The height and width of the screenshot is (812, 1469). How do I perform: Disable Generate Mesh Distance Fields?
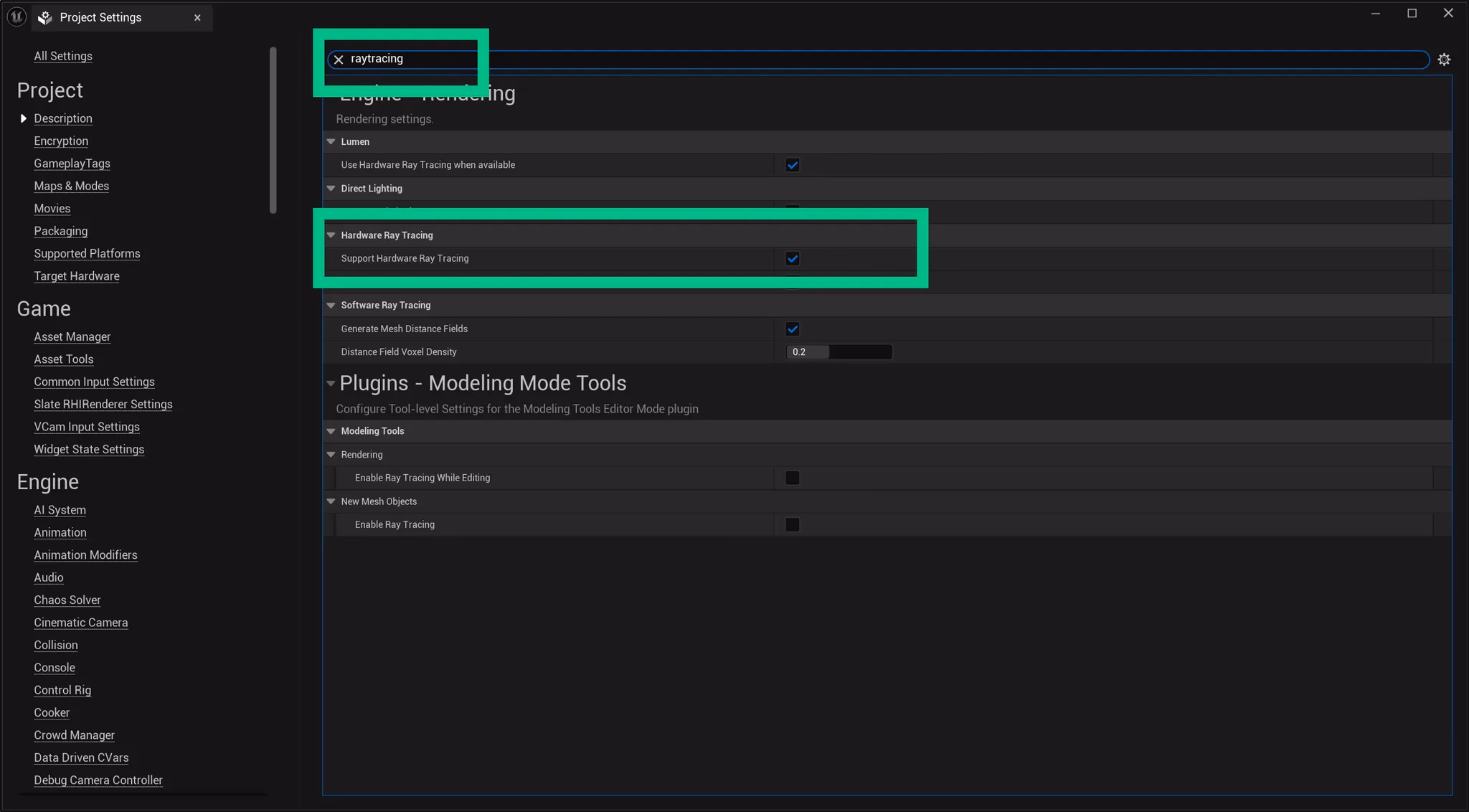[x=792, y=329]
